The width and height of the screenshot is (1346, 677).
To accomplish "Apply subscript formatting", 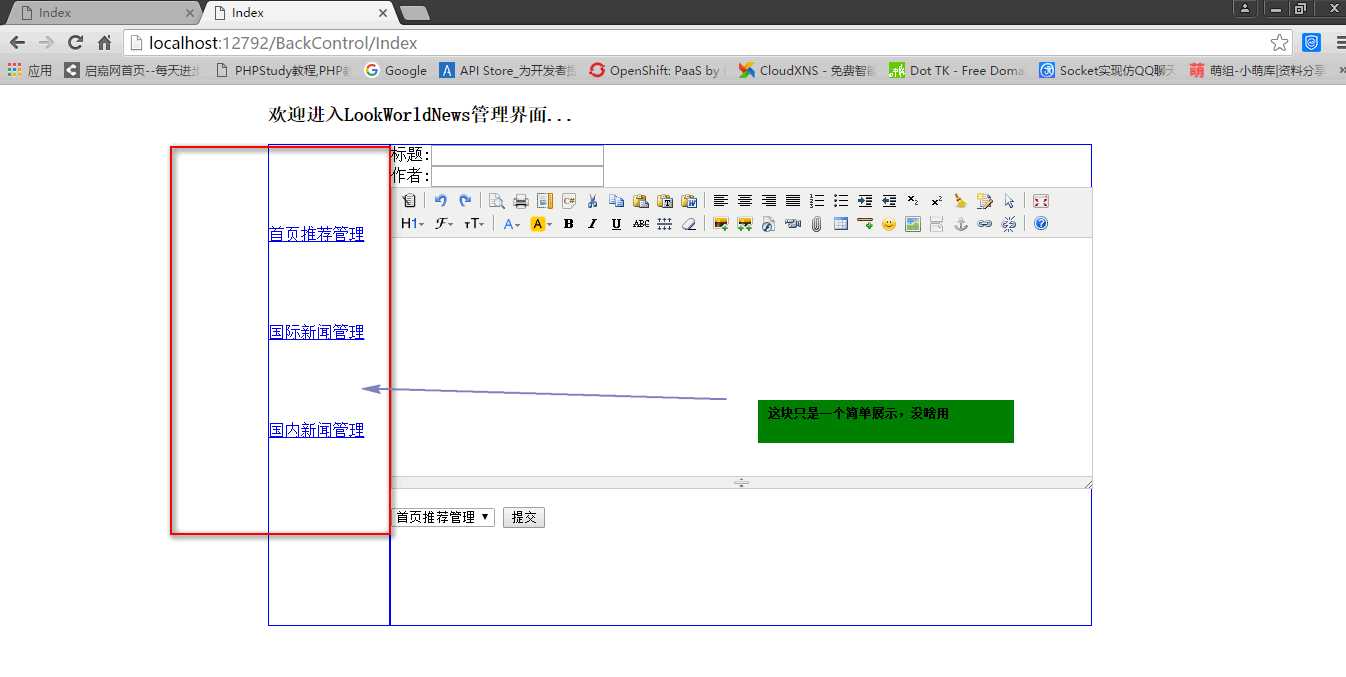I will (x=913, y=201).
